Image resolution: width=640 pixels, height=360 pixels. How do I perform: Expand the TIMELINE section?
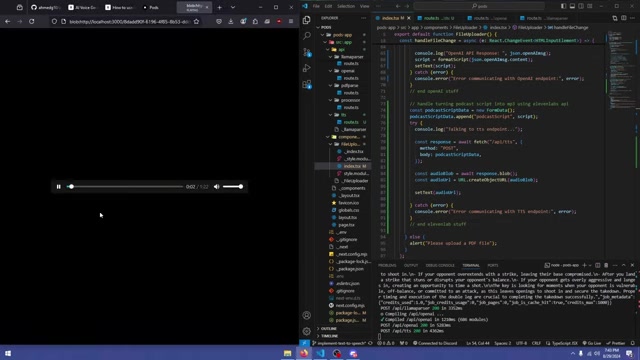click(329, 336)
